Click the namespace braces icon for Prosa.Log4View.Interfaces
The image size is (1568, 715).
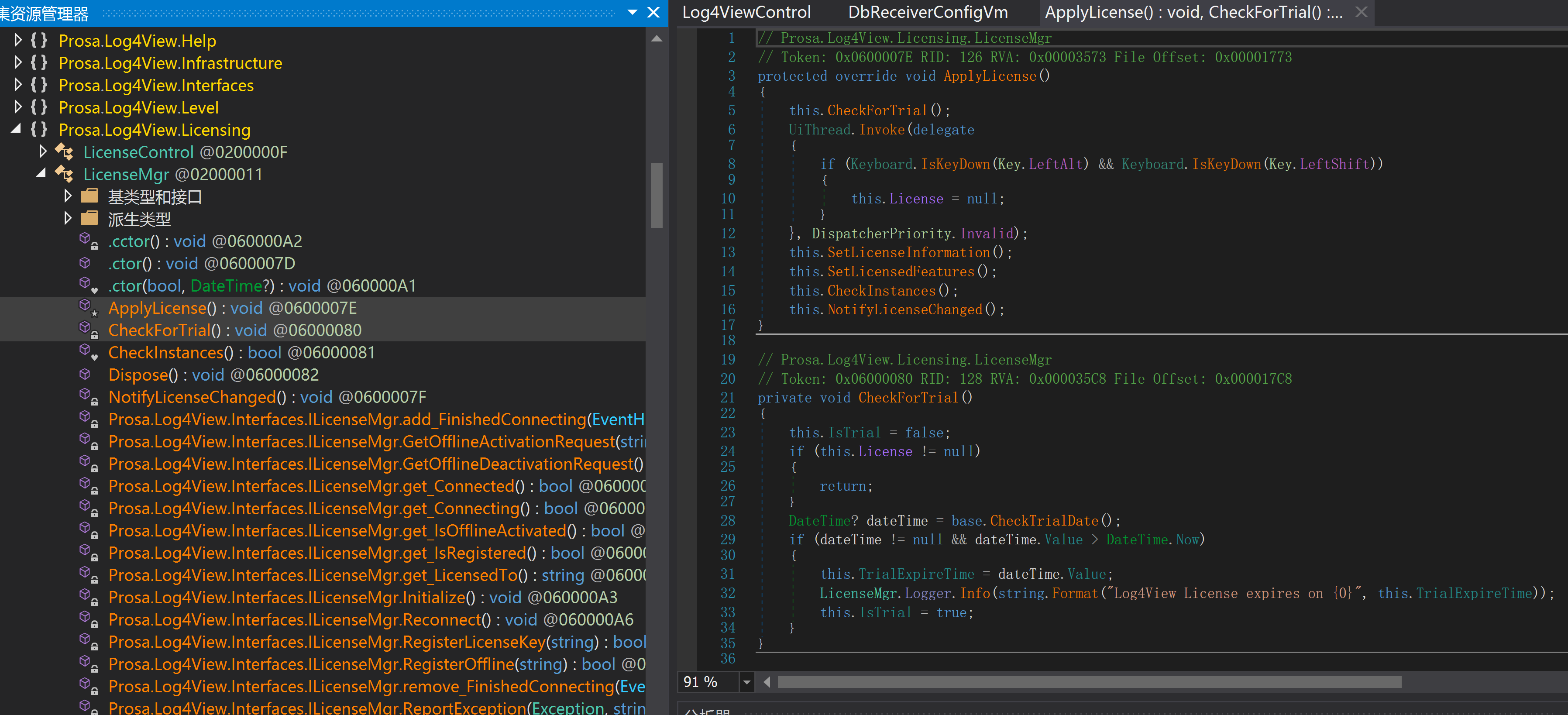click(x=39, y=85)
